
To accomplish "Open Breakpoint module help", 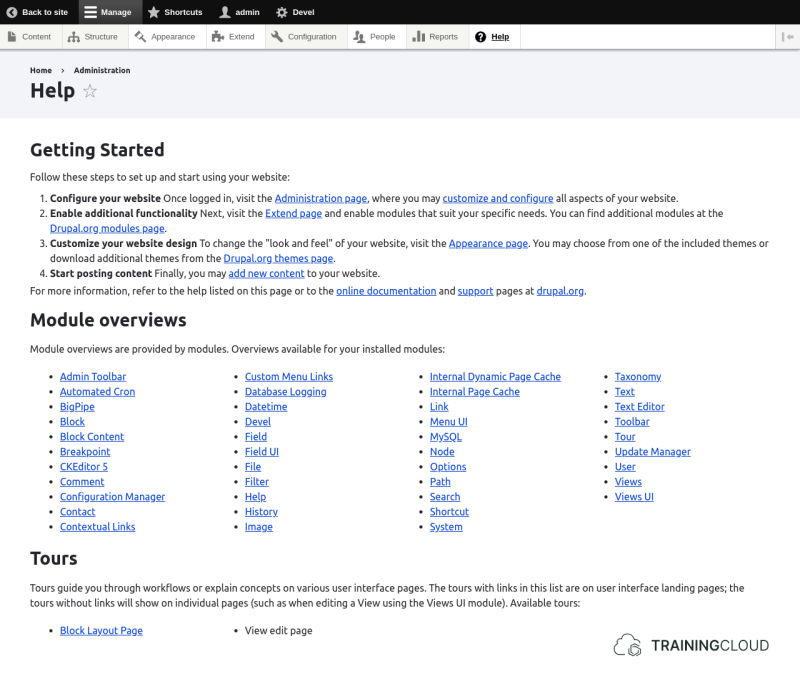I will [x=85, y=452].
